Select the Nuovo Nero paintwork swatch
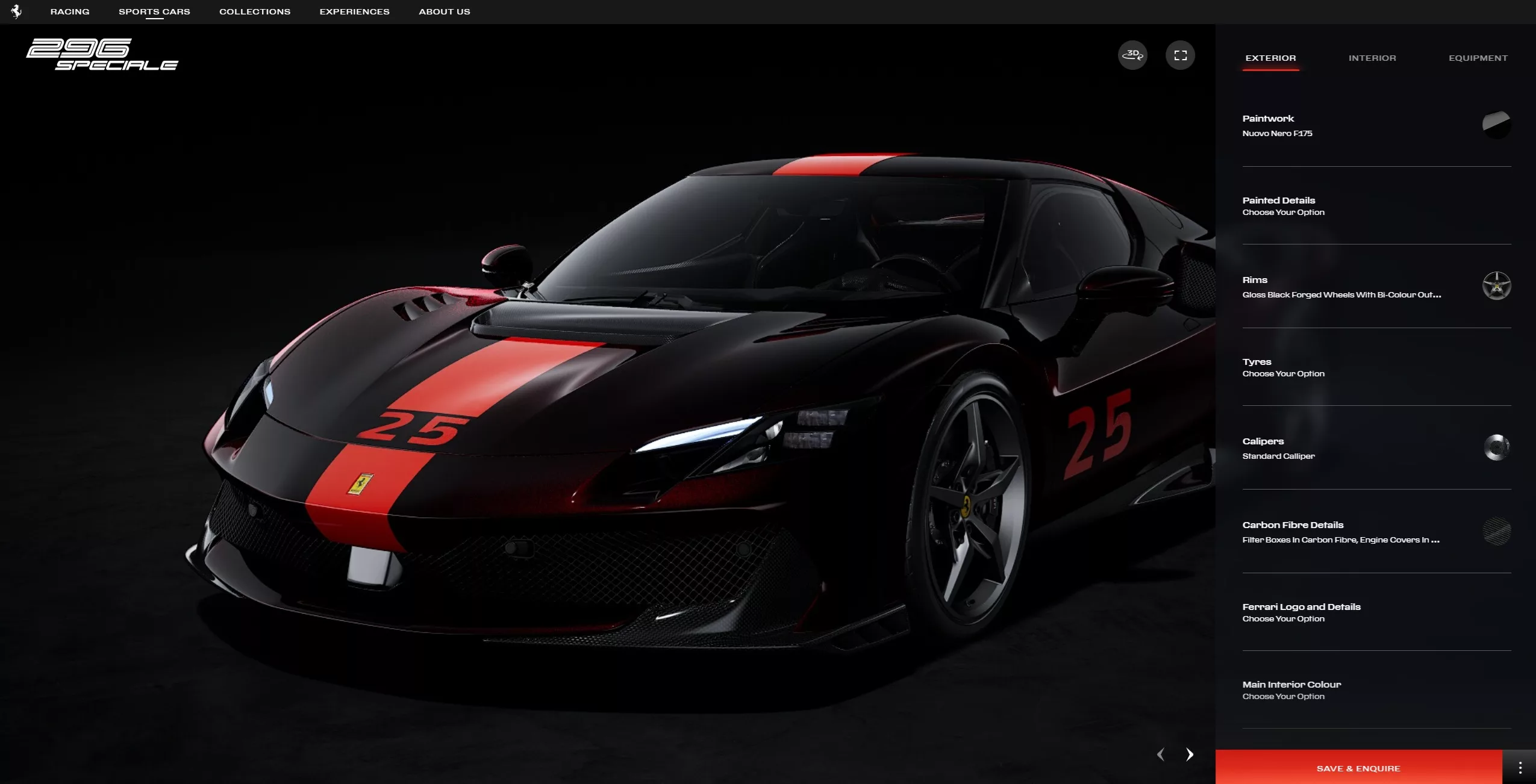The image size is (1536, 784). [x=1496, y=125]
